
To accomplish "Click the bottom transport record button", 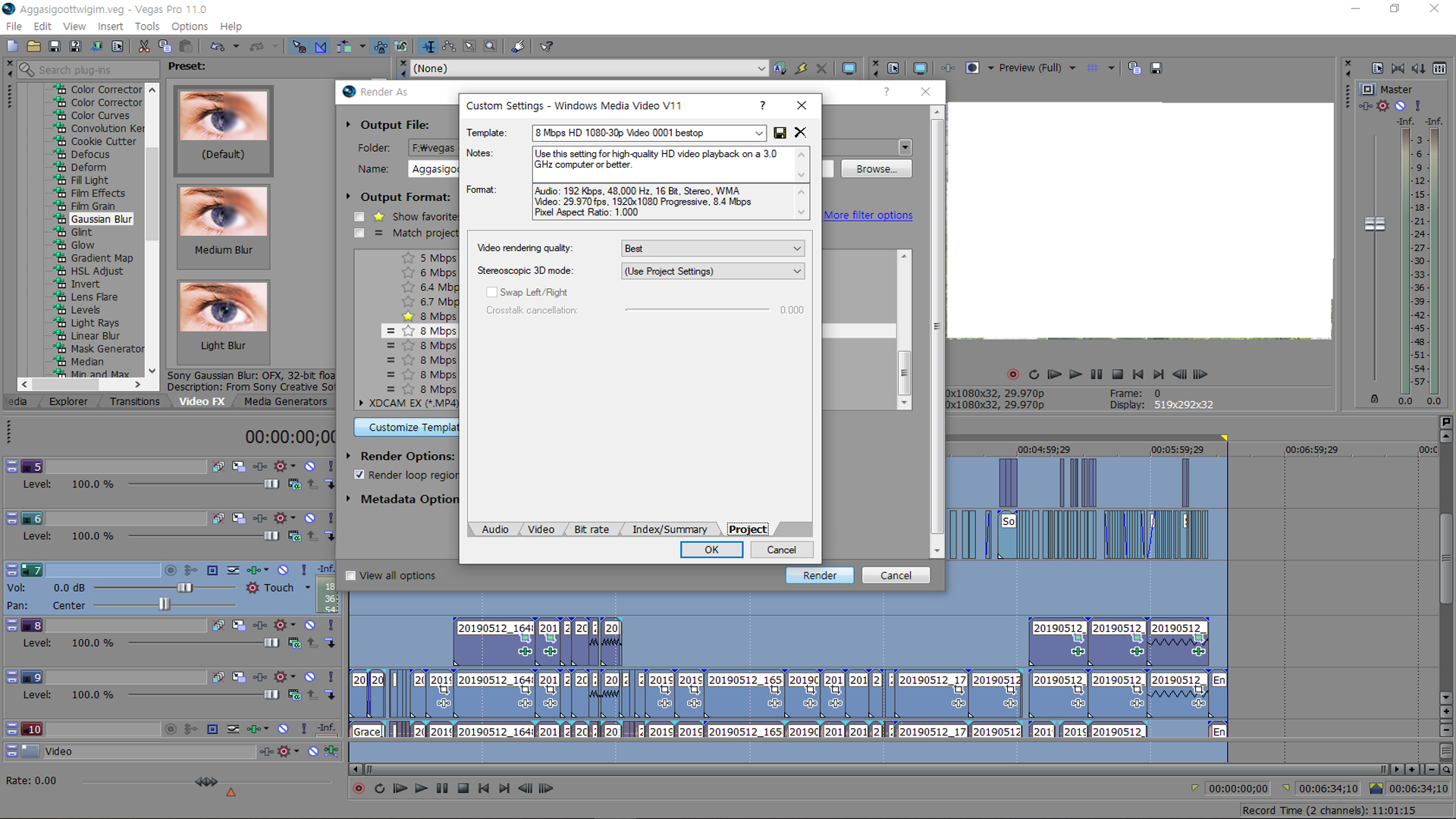I will (359, 789).
